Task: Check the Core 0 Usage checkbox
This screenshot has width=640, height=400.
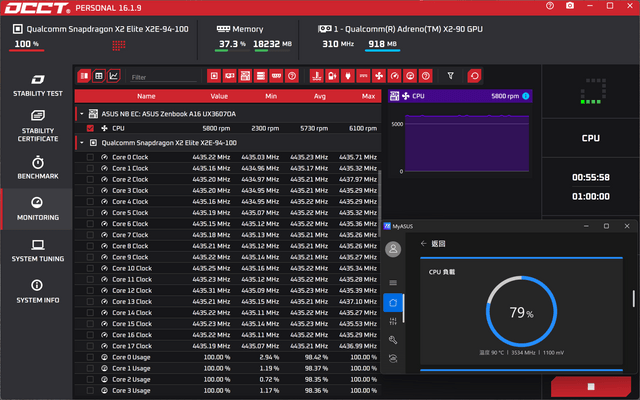Action: 90,357
